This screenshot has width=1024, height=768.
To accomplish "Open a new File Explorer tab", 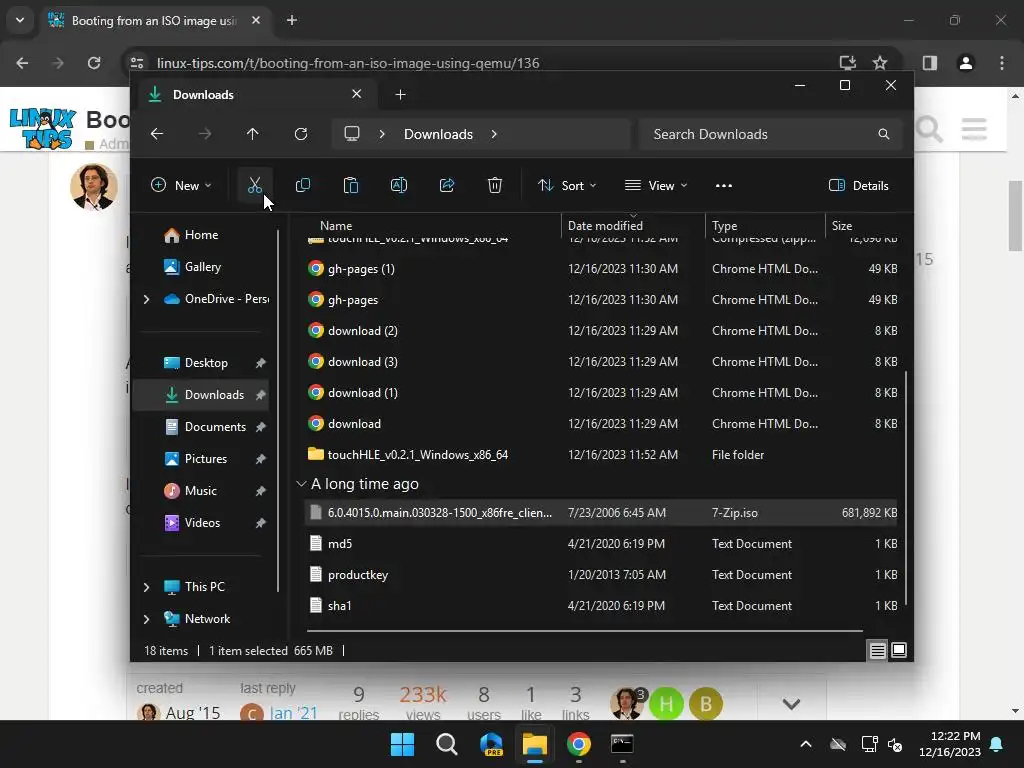I will click(400, 95).
